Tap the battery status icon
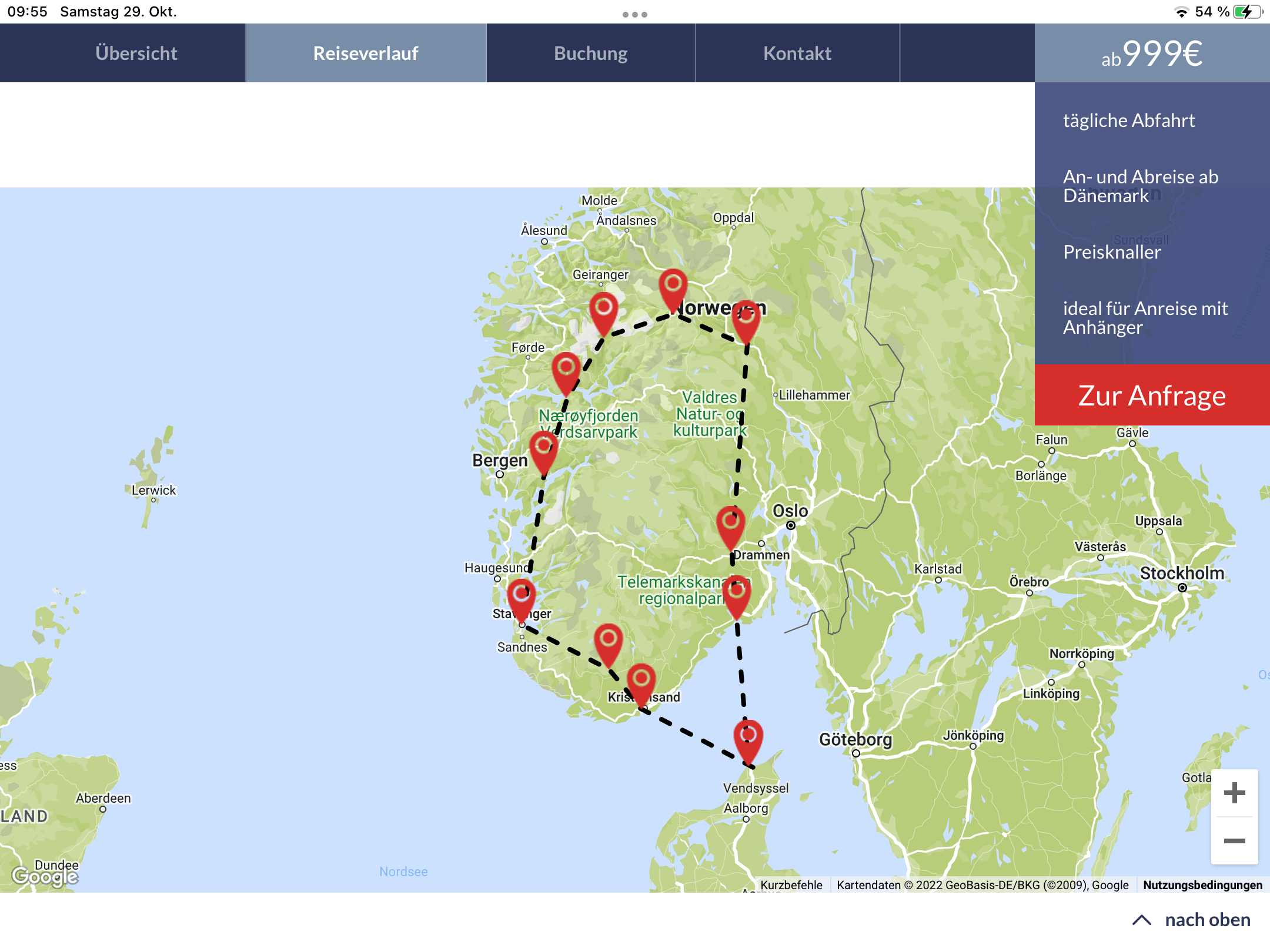The image size is (1270, 952). pos(1248,12)
